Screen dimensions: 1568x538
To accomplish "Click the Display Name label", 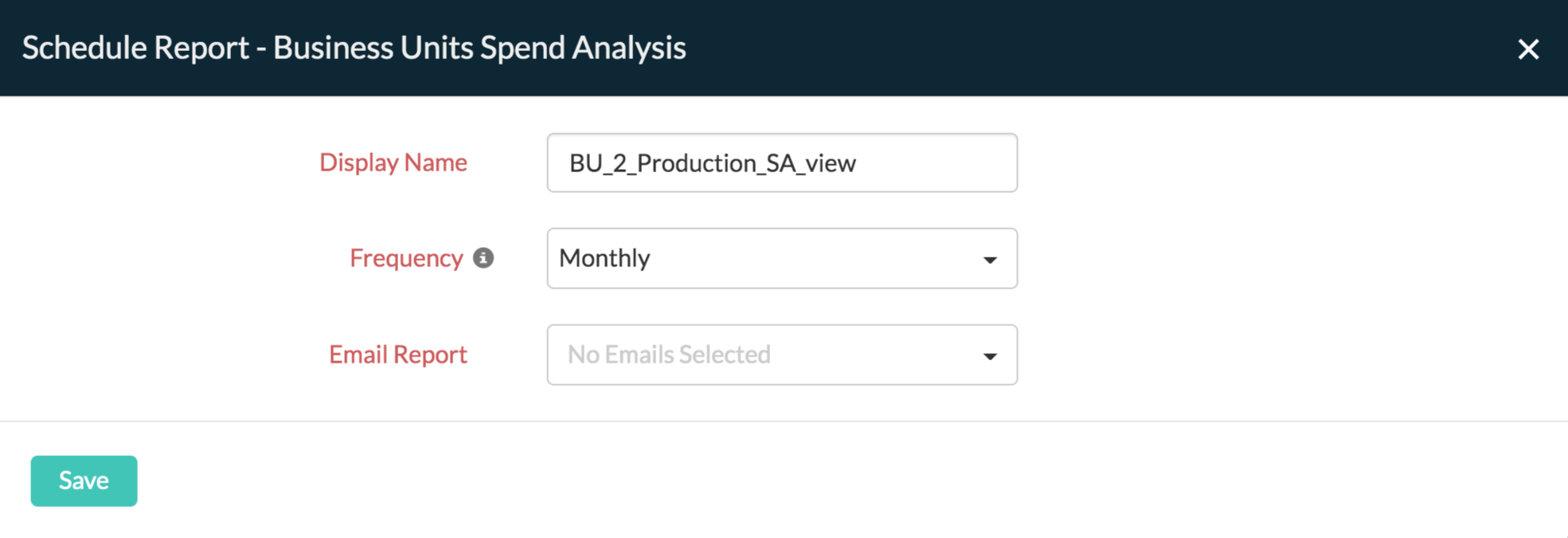I will coord(393,163).
